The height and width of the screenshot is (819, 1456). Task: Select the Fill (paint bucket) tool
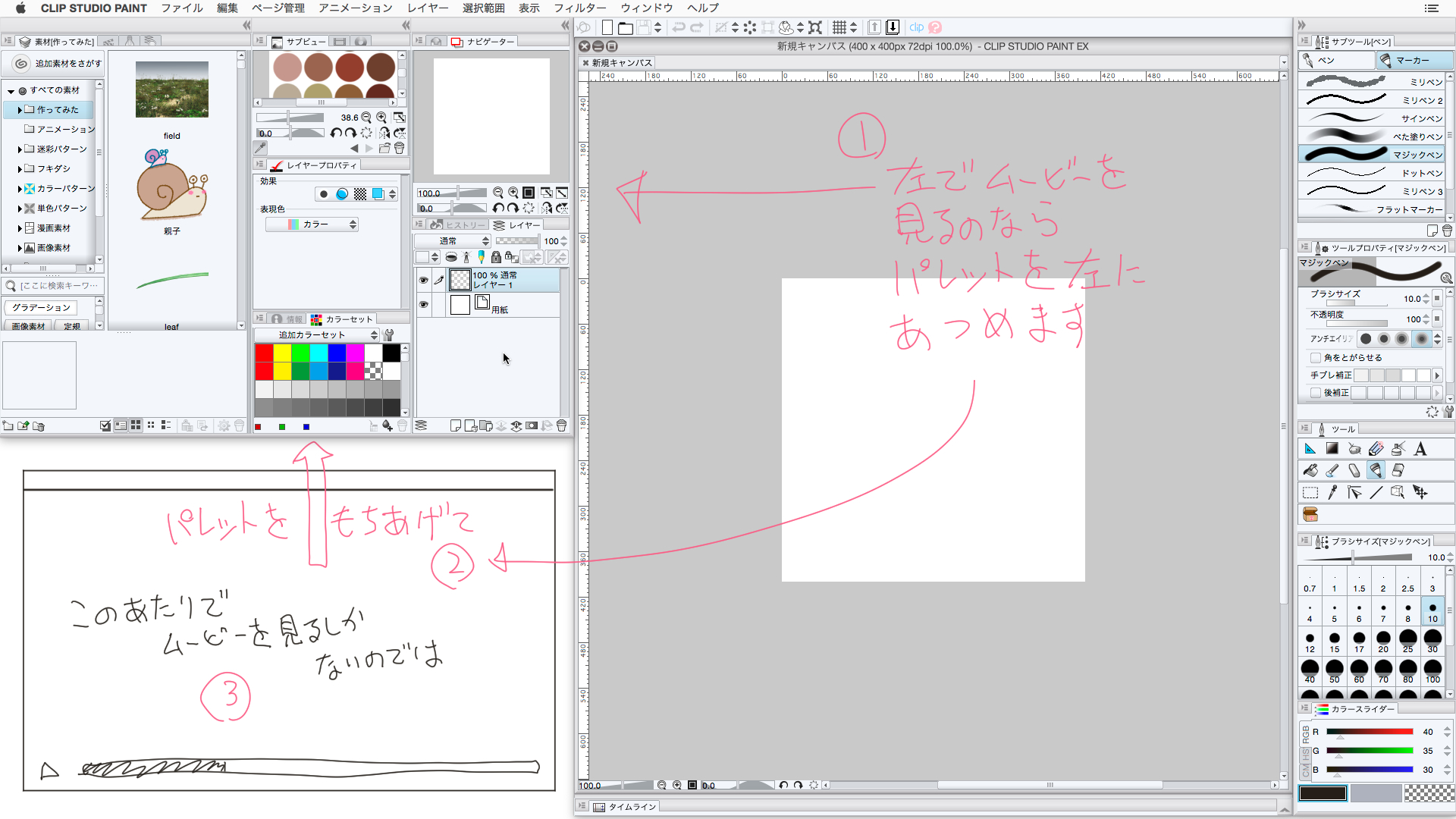pyautogui.click(x=1310, y=470)
